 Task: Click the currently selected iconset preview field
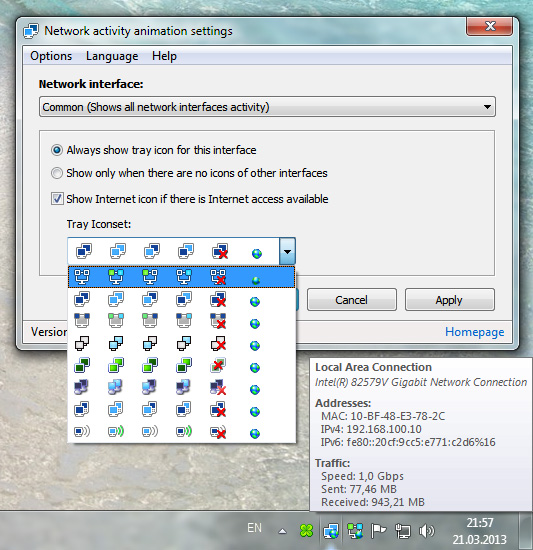click(174, 251)
